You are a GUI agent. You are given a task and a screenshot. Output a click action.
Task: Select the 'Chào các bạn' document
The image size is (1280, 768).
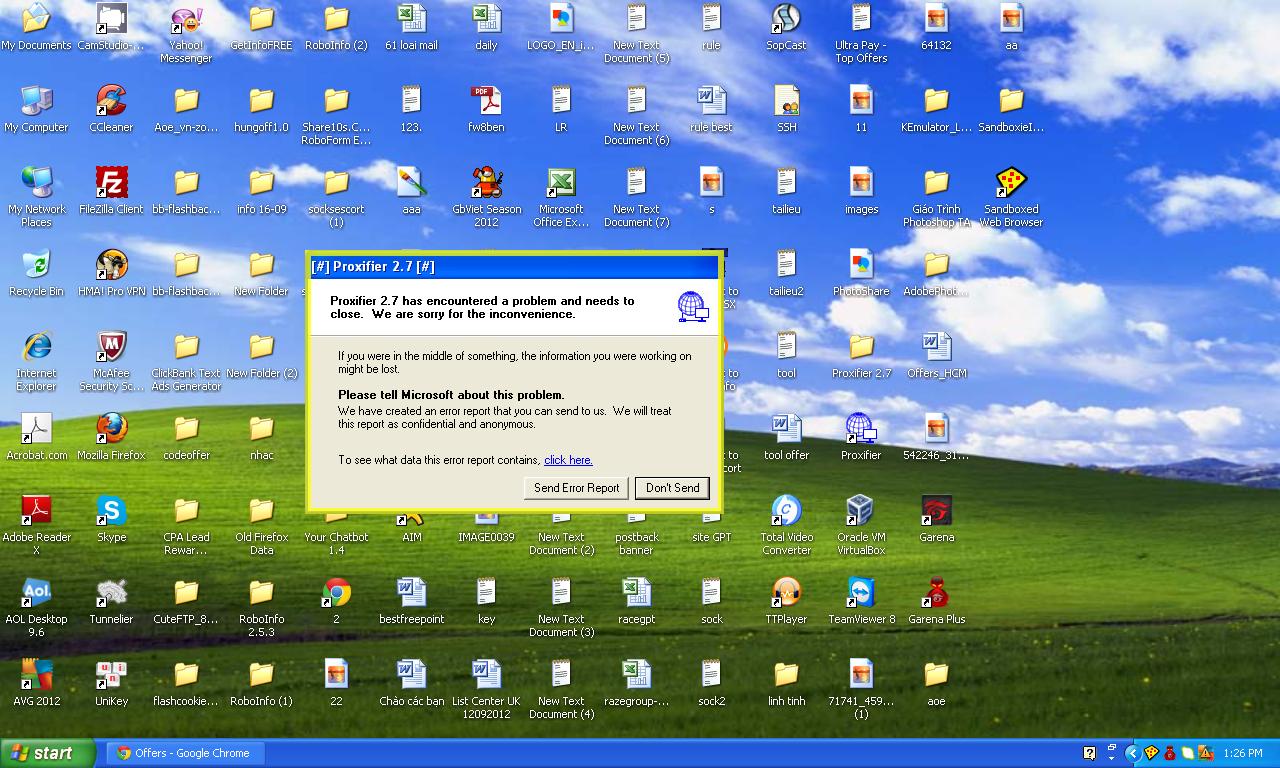coord(411,683)
